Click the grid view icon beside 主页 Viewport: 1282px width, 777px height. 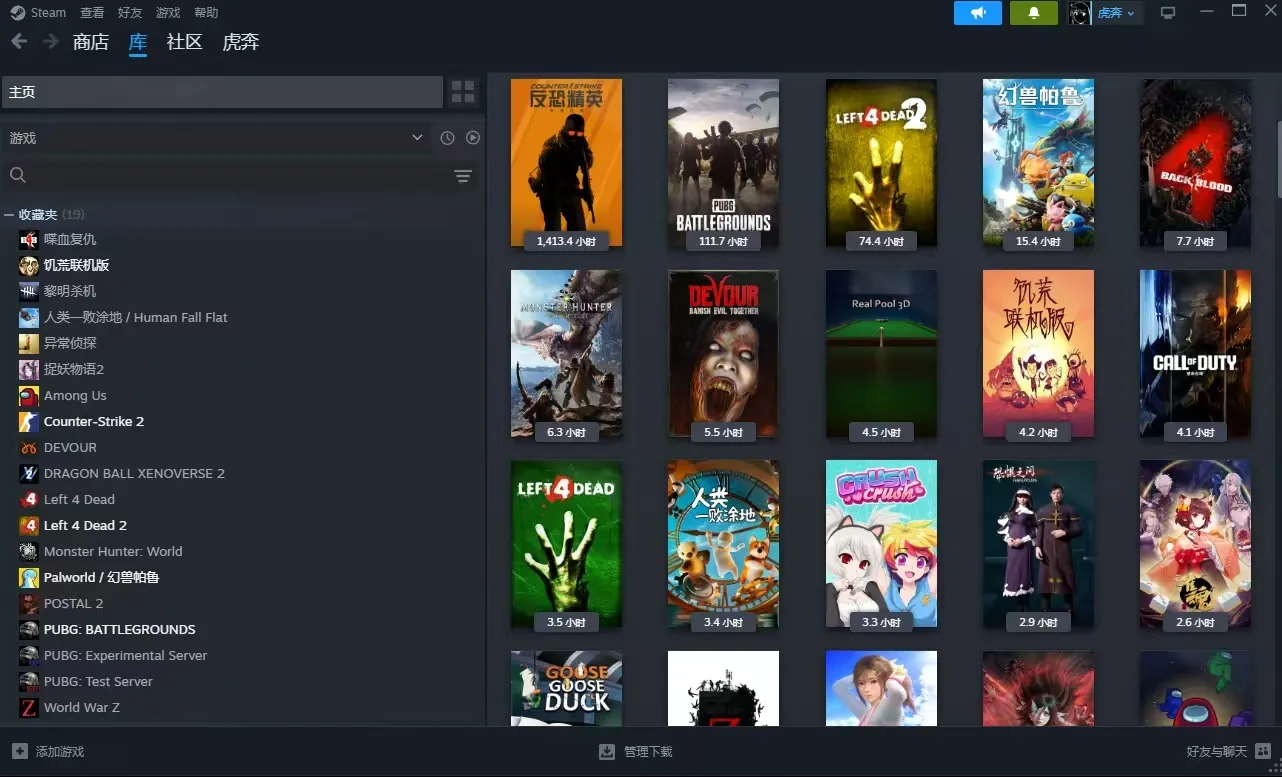tap(463, 92)
